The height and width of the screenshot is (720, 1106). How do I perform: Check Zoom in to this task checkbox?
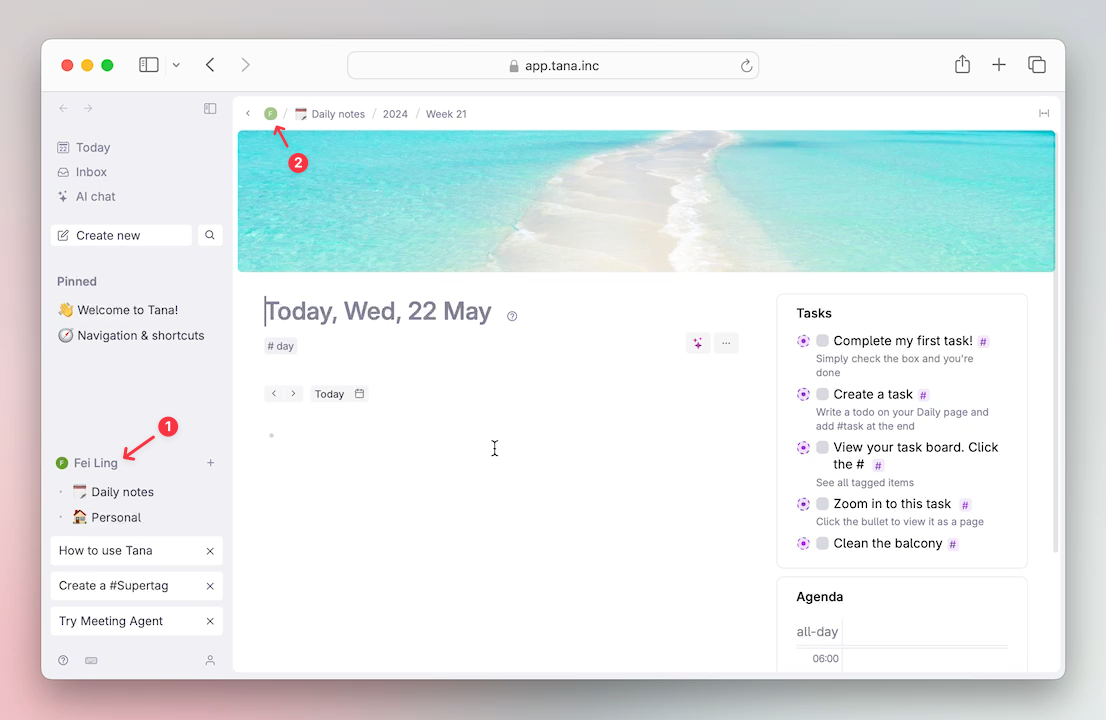[822, 504]
